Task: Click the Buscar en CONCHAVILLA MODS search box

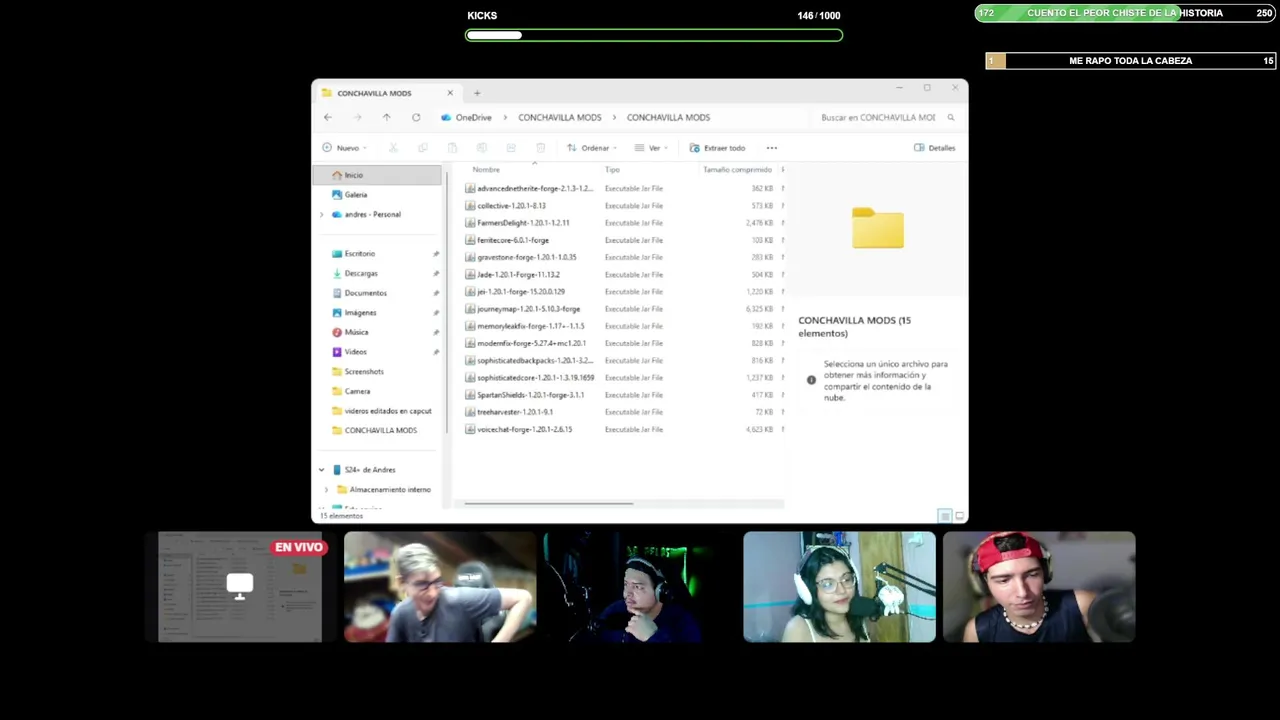Action: [885, 117]
